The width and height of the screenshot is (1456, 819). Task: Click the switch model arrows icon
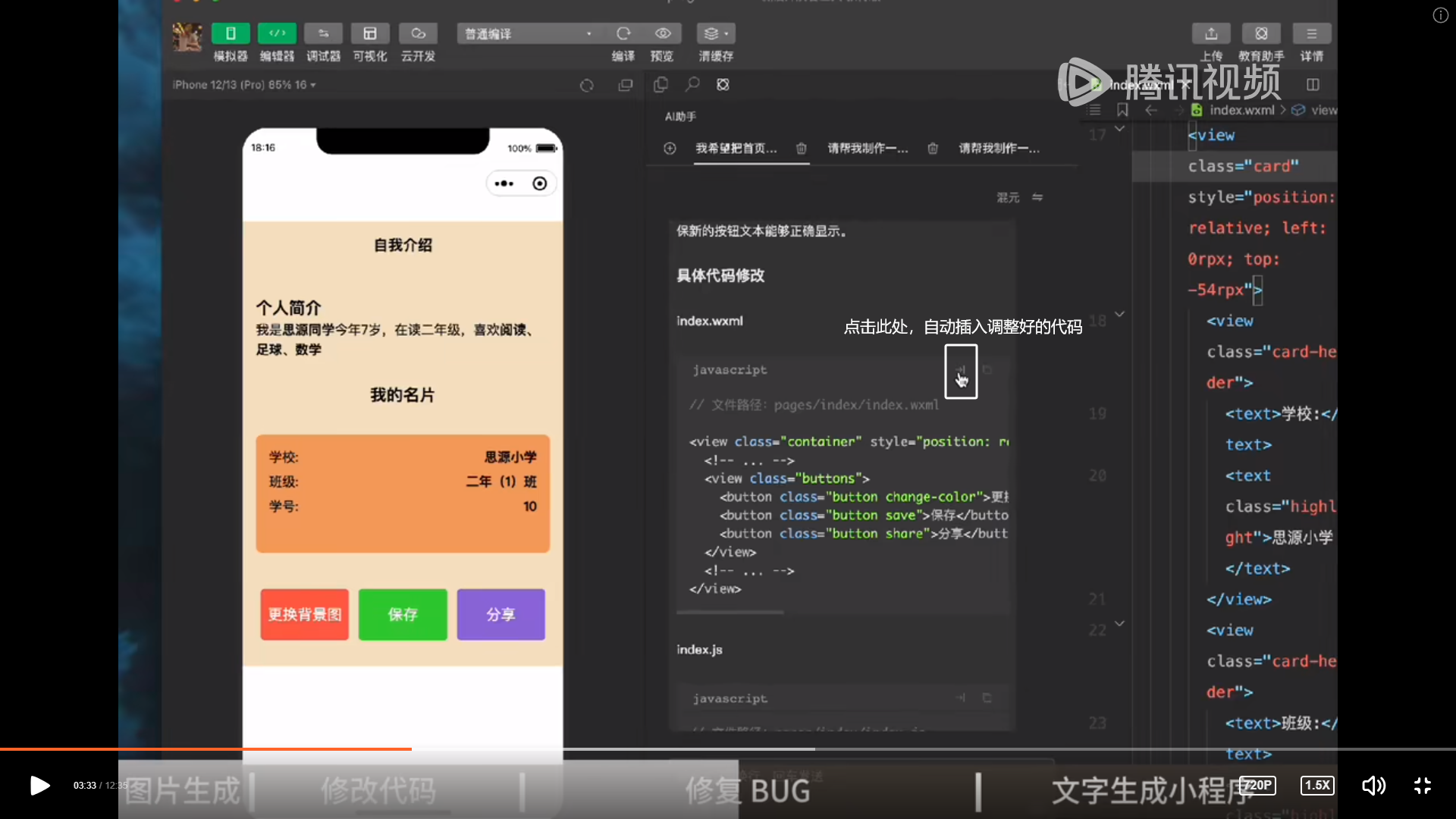(1037, 197)
